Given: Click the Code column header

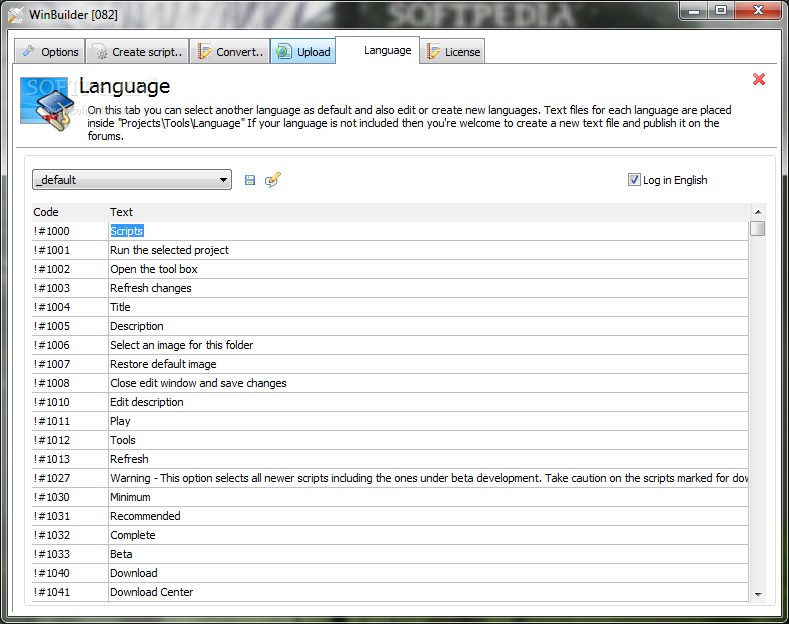Looking at the screenshot, I should [70, 212].
